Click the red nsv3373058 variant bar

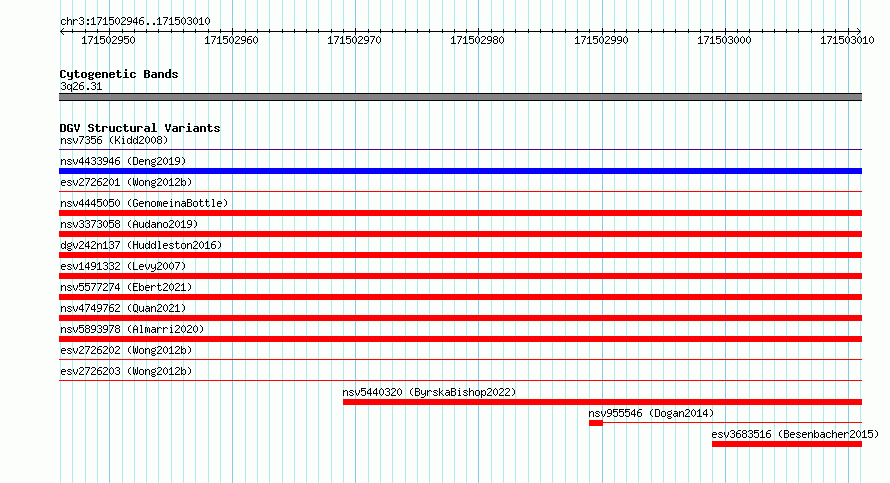pos(460,234)
